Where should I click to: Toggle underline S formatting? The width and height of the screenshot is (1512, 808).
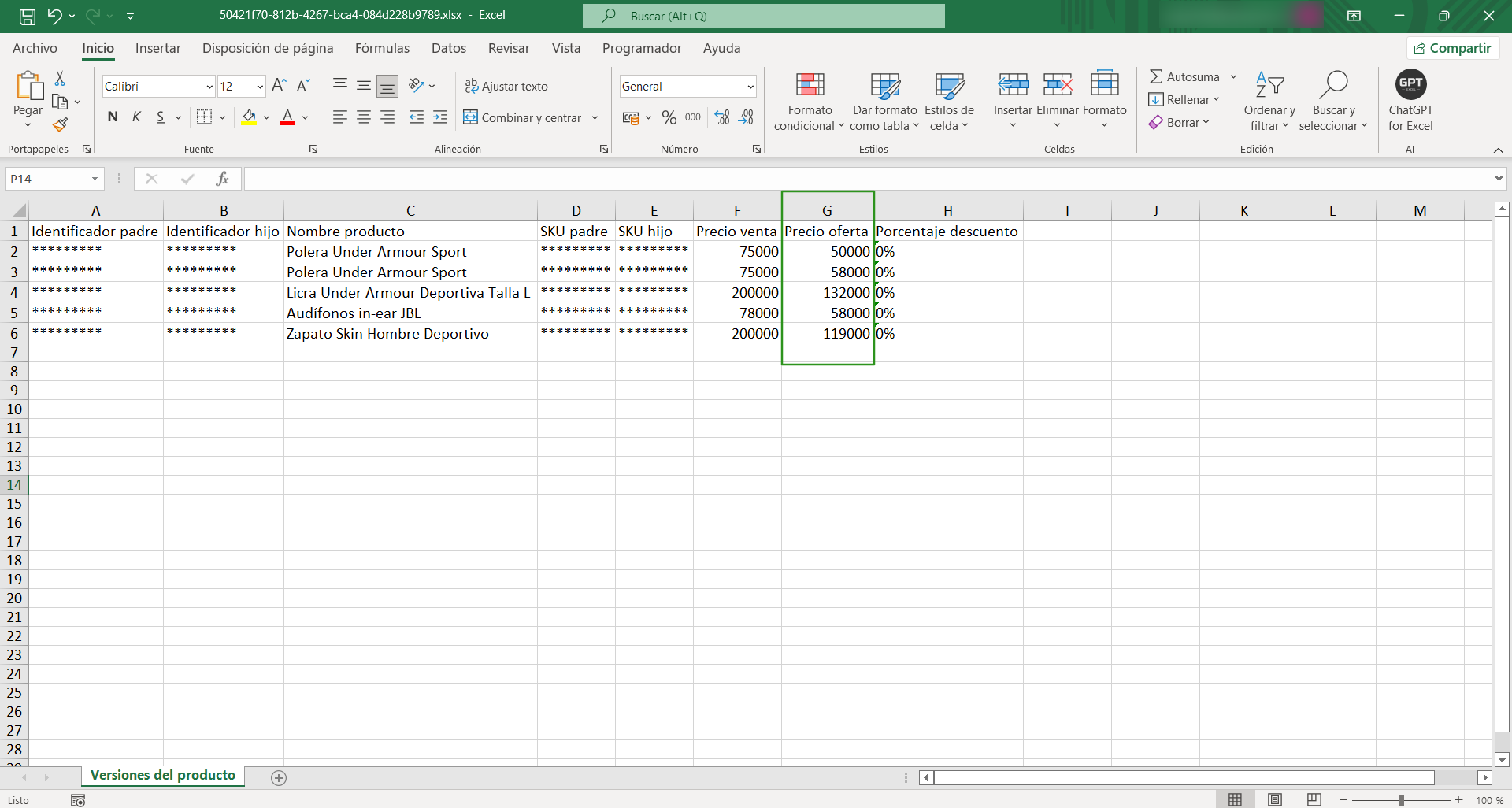tap(161, 117)
